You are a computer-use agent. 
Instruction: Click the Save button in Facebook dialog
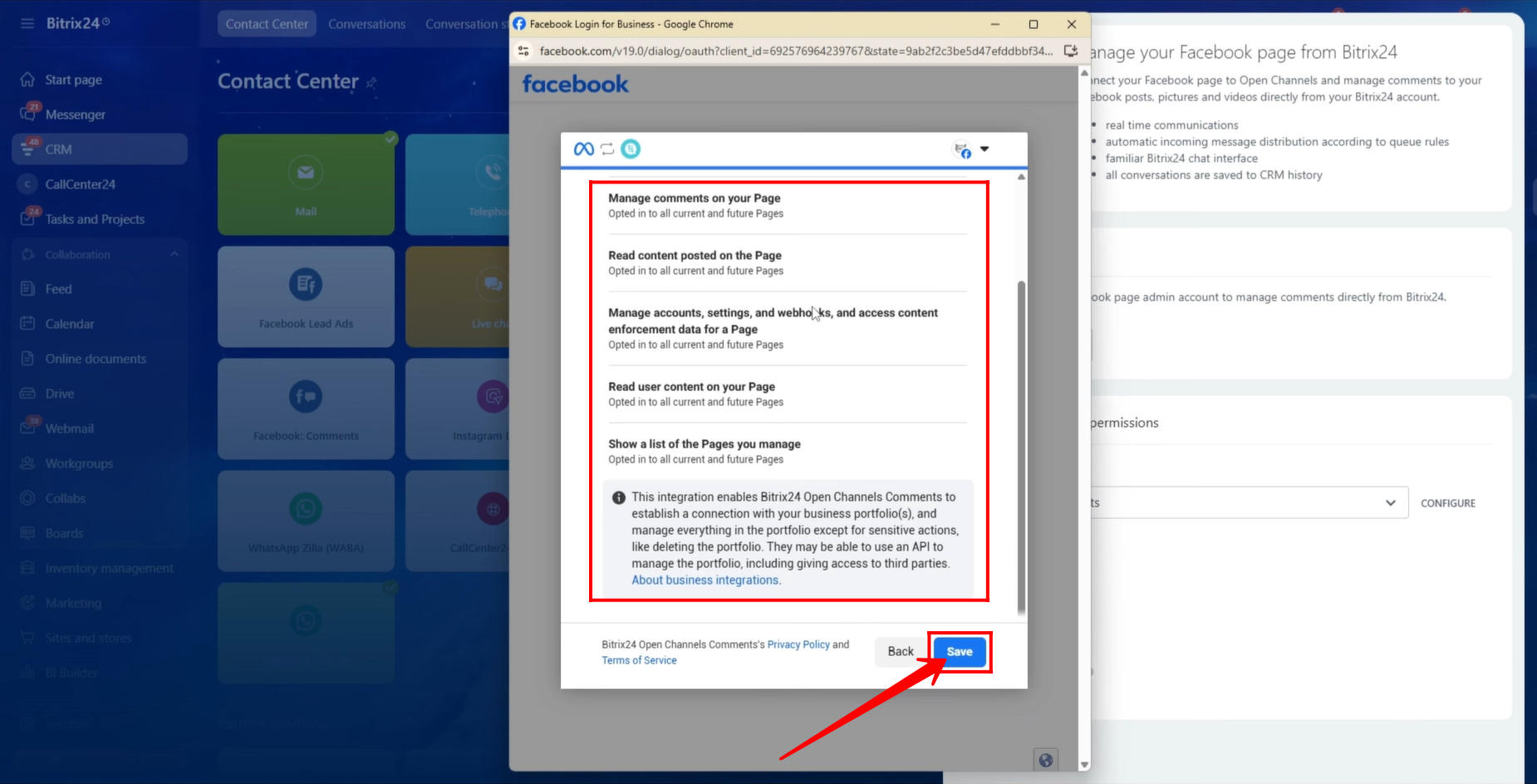959,652
